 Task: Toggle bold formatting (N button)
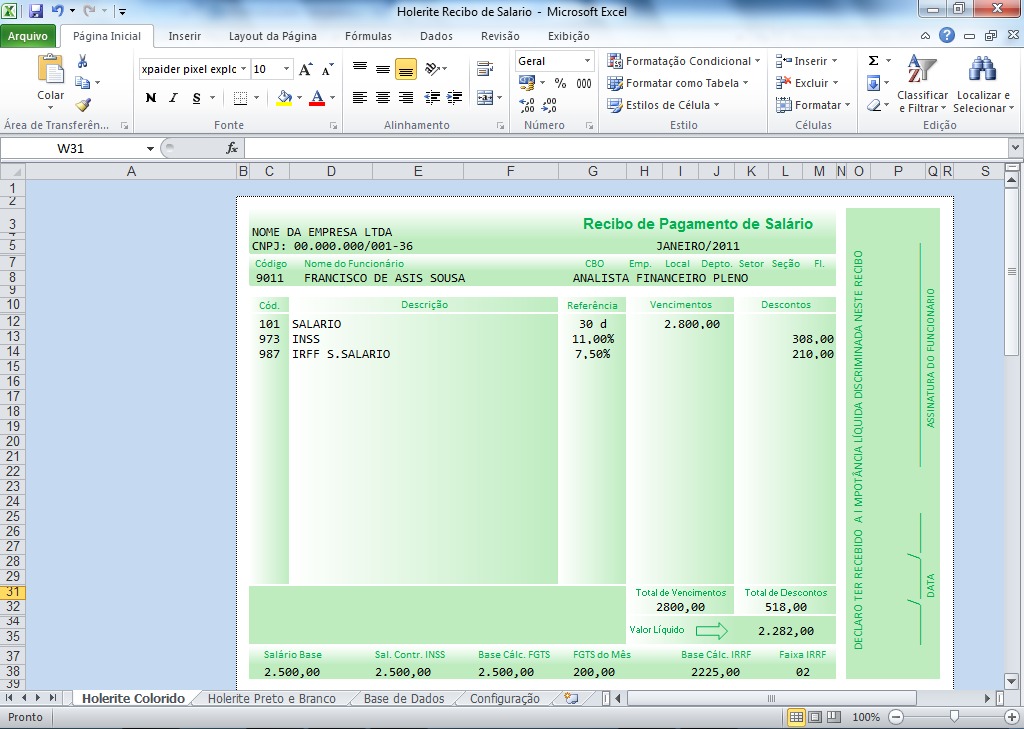pos(151,98)
